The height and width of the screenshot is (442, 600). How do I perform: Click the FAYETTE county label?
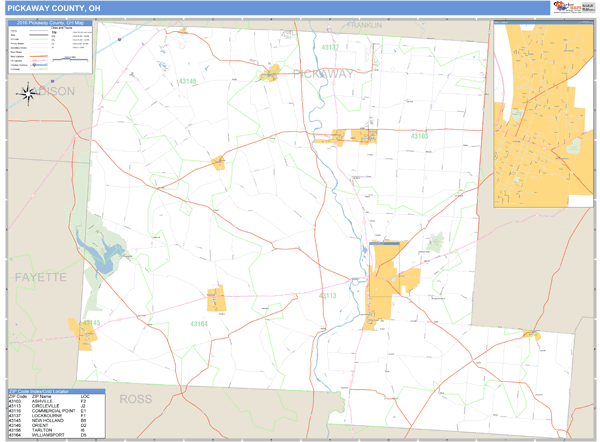(38, 275)
